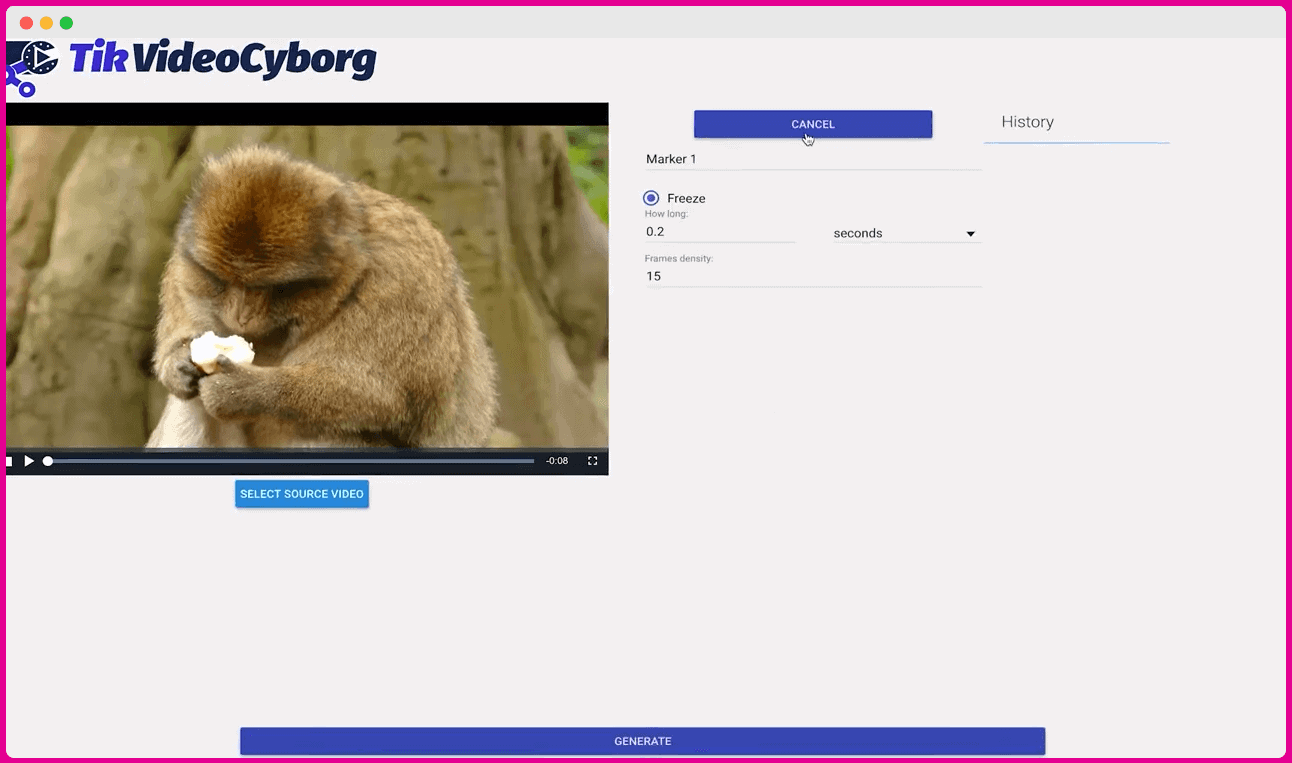Click the Generate button
The height and width of the screenshot is (763, 1292).
click(643, 741)
